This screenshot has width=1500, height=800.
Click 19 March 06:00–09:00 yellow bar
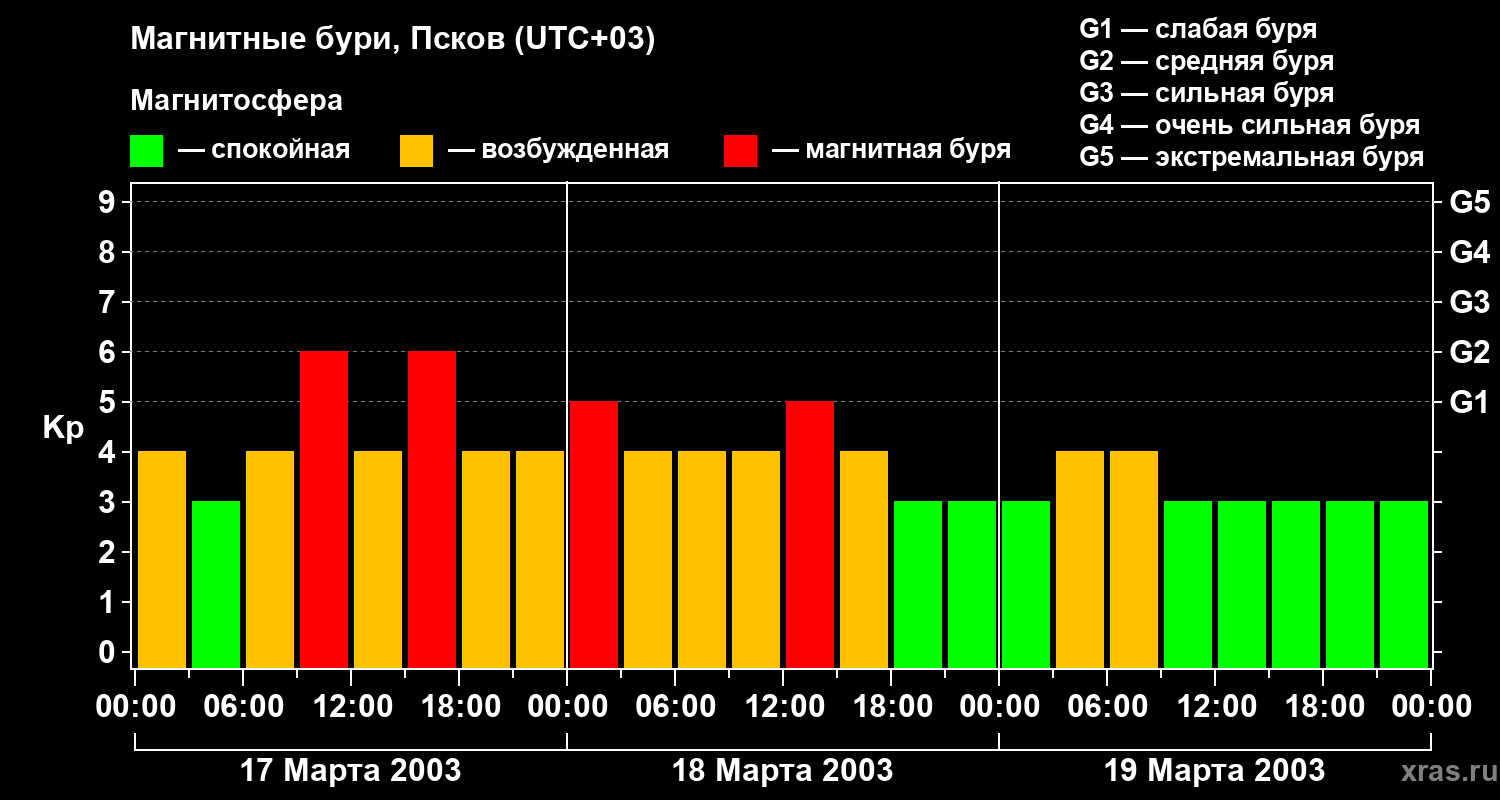pyautogui.click(x=1134, y=560)
